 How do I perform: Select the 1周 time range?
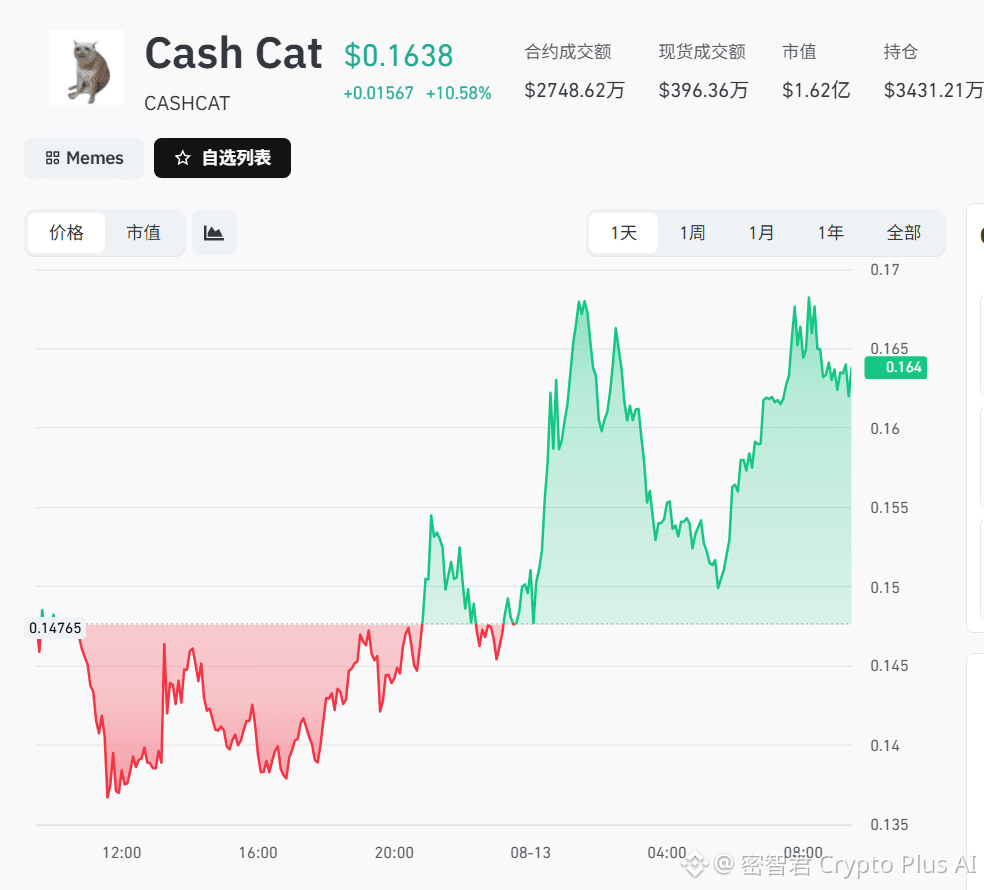pyautogui.click(x=693, y=233)
